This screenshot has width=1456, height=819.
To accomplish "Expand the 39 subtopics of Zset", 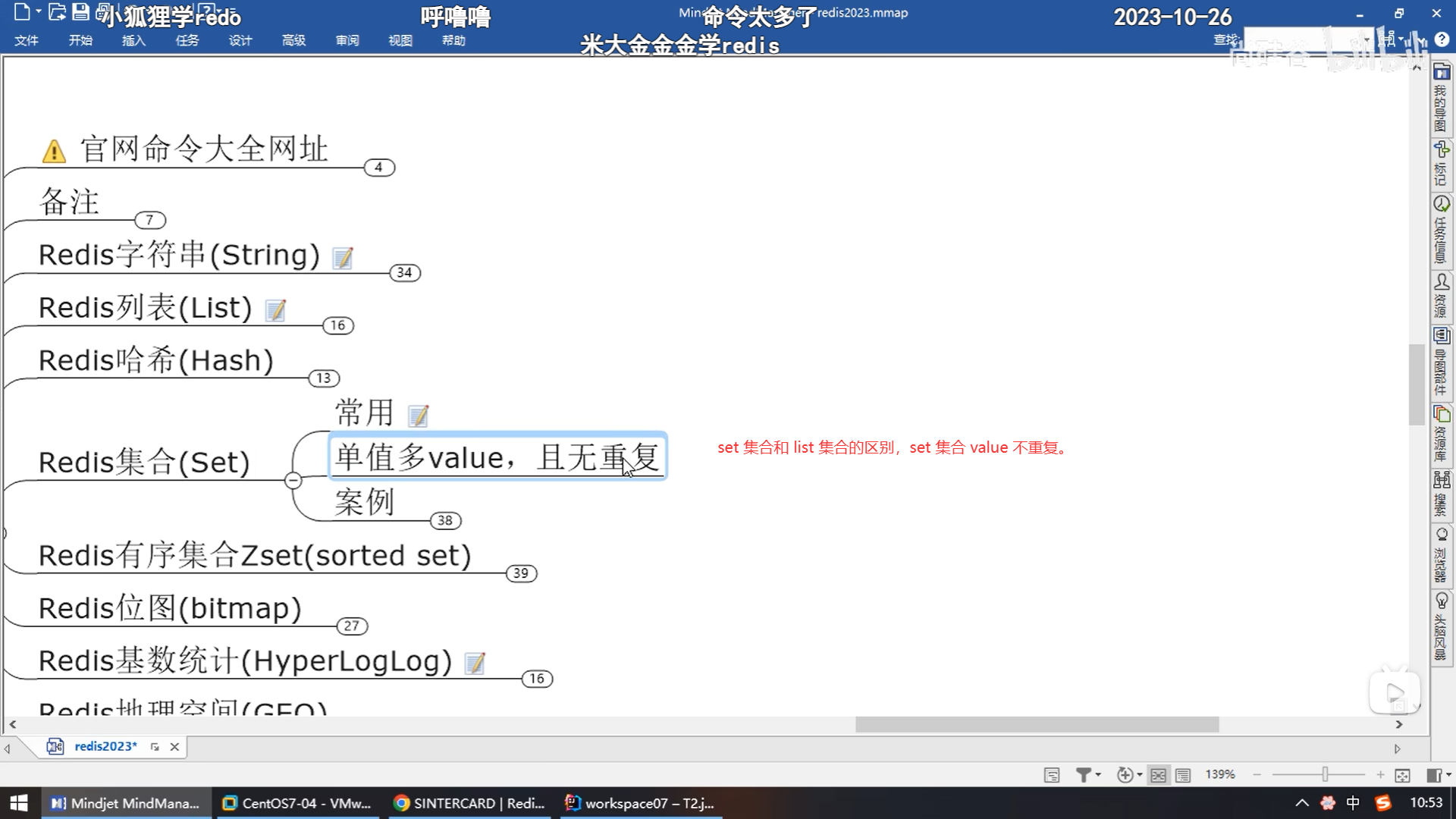I will click(x=521, y=573).
